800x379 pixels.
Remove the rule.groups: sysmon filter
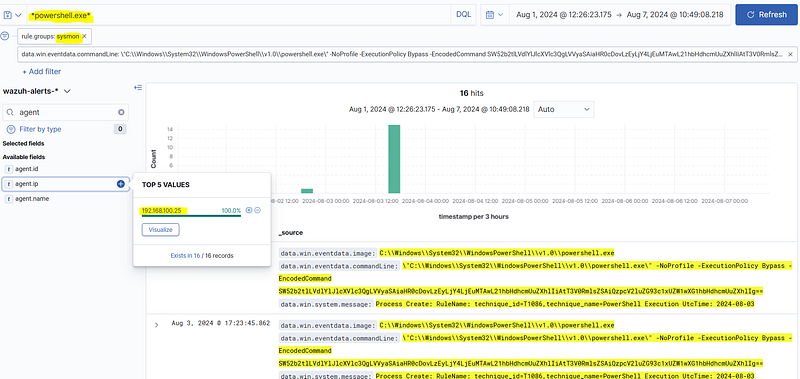coord(84,36)
